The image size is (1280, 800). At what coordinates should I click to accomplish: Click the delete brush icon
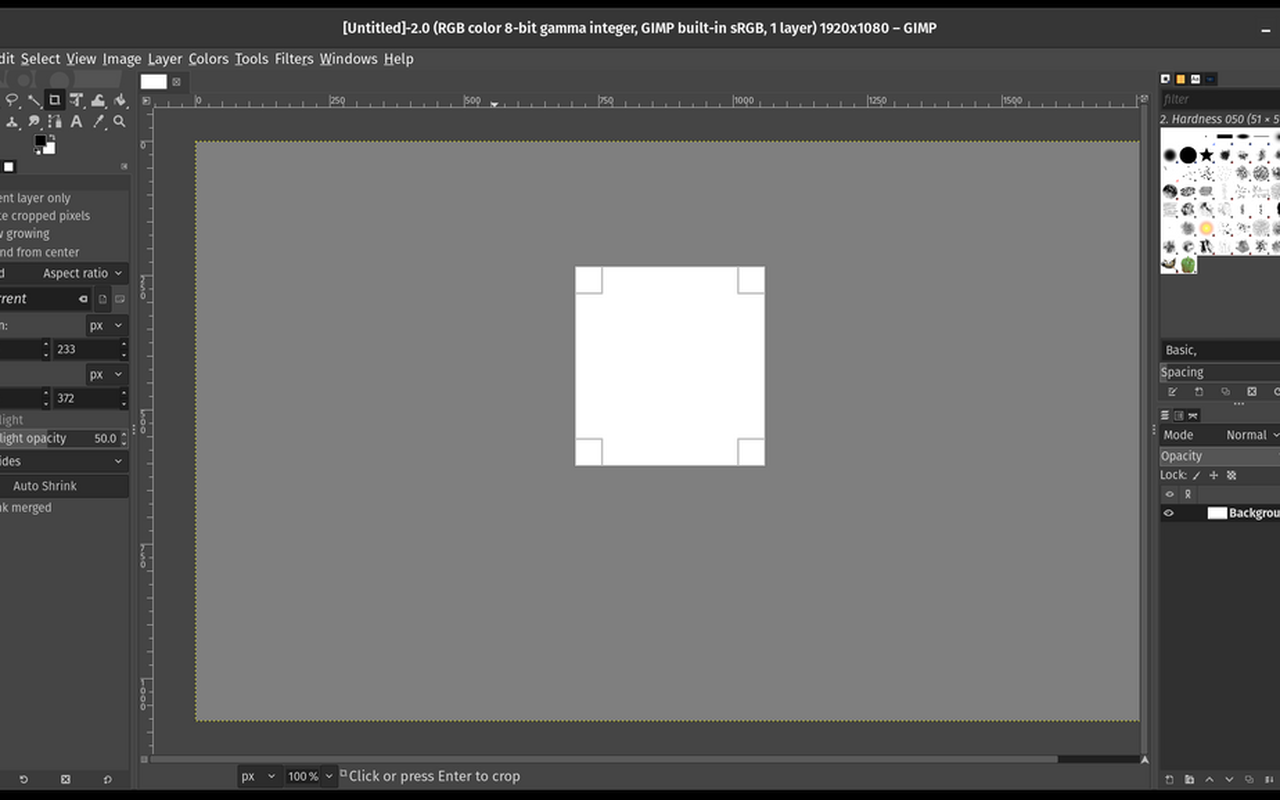click(x=1252, y=392)
